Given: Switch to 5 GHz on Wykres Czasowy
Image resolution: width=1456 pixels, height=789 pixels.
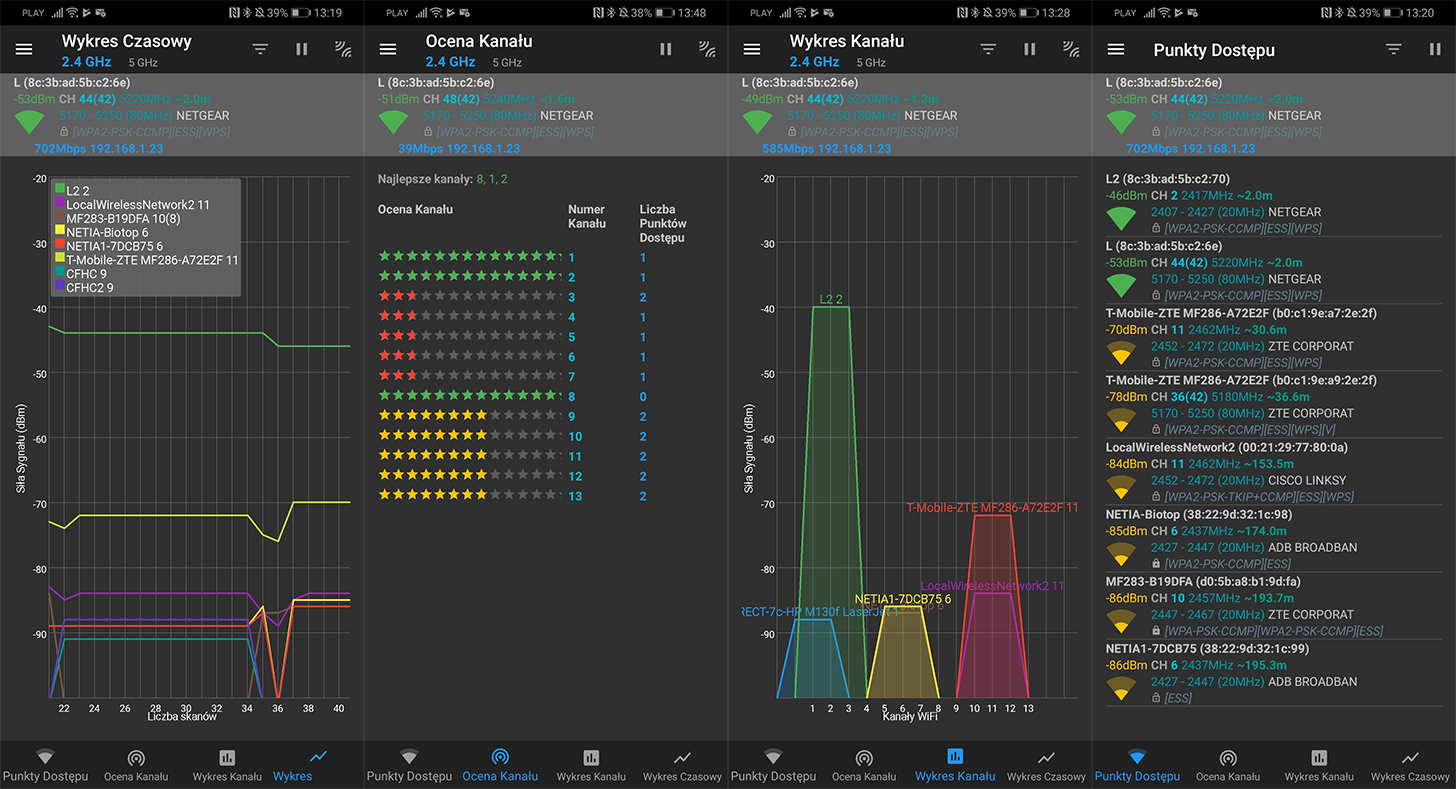Looking at the screenshot, I should 142,63.
